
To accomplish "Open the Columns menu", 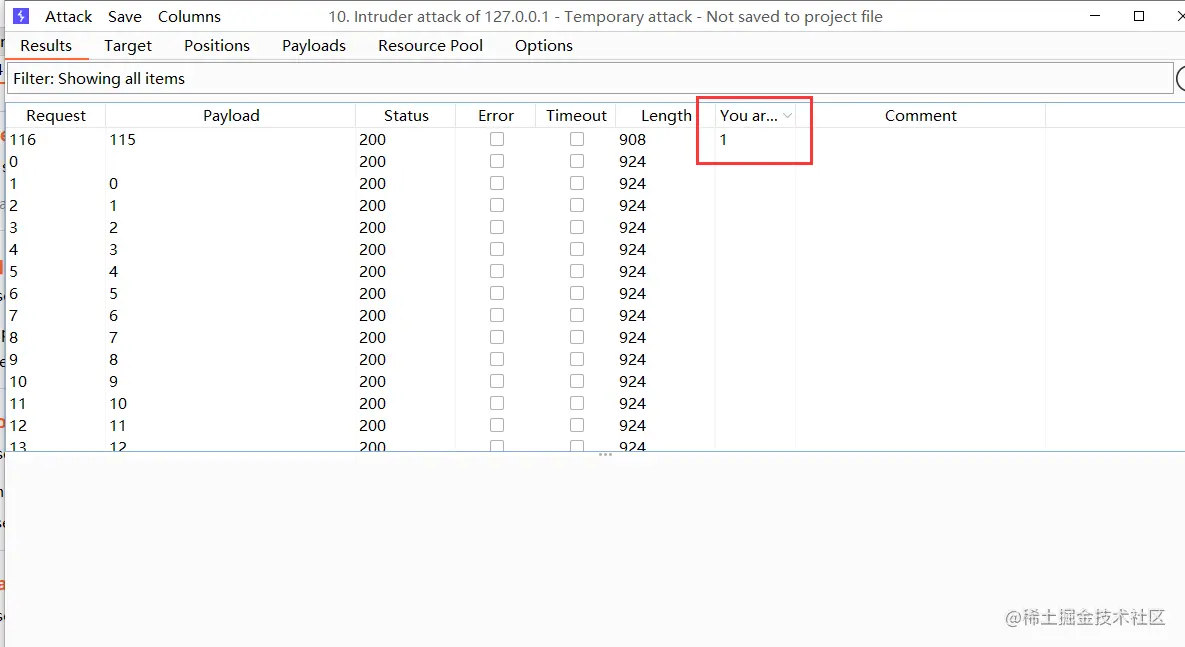I will (x=189, y=17).
